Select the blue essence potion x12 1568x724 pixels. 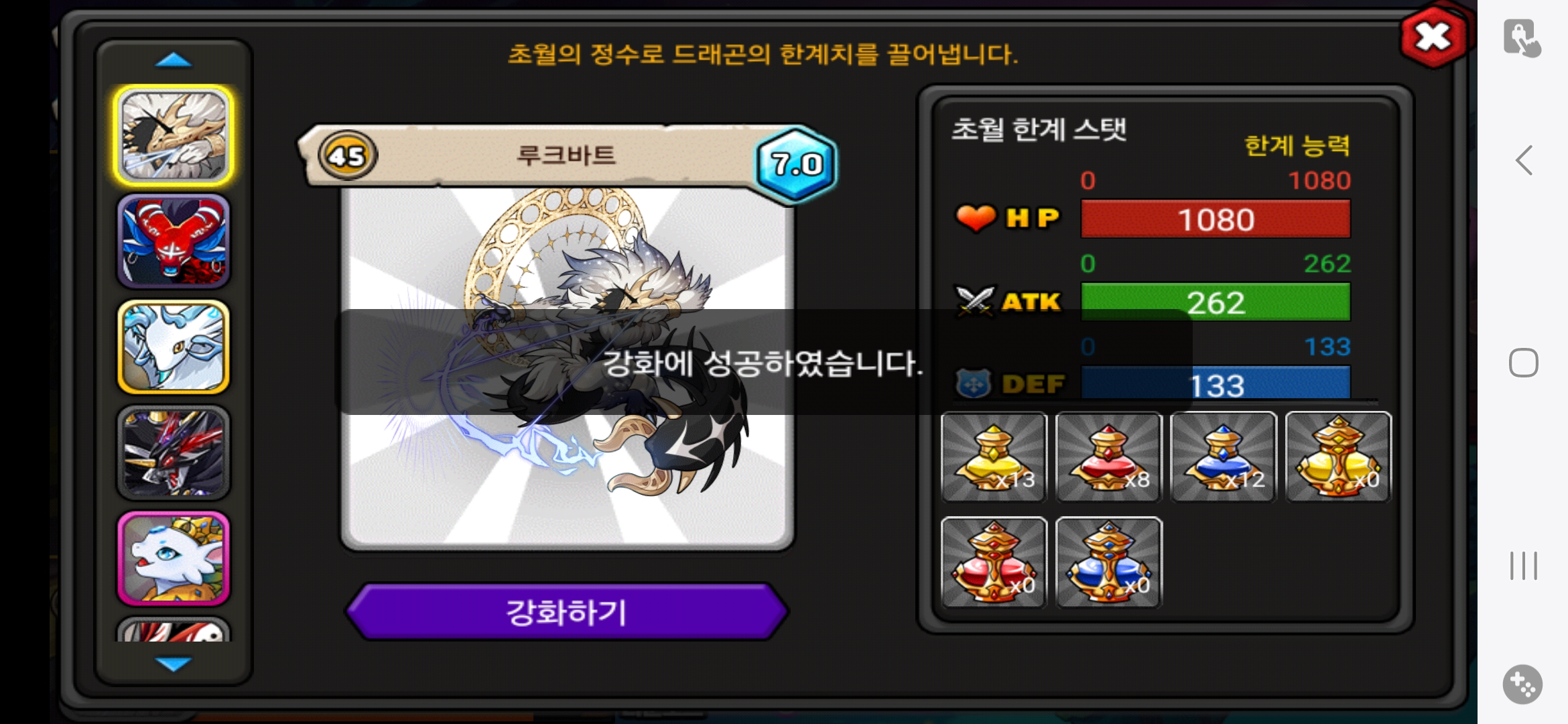[1224, 457]
